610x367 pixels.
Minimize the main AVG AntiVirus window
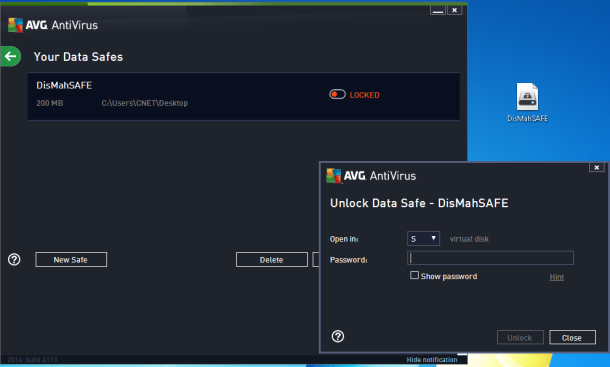pyautogui.click(x=438, y=10)
